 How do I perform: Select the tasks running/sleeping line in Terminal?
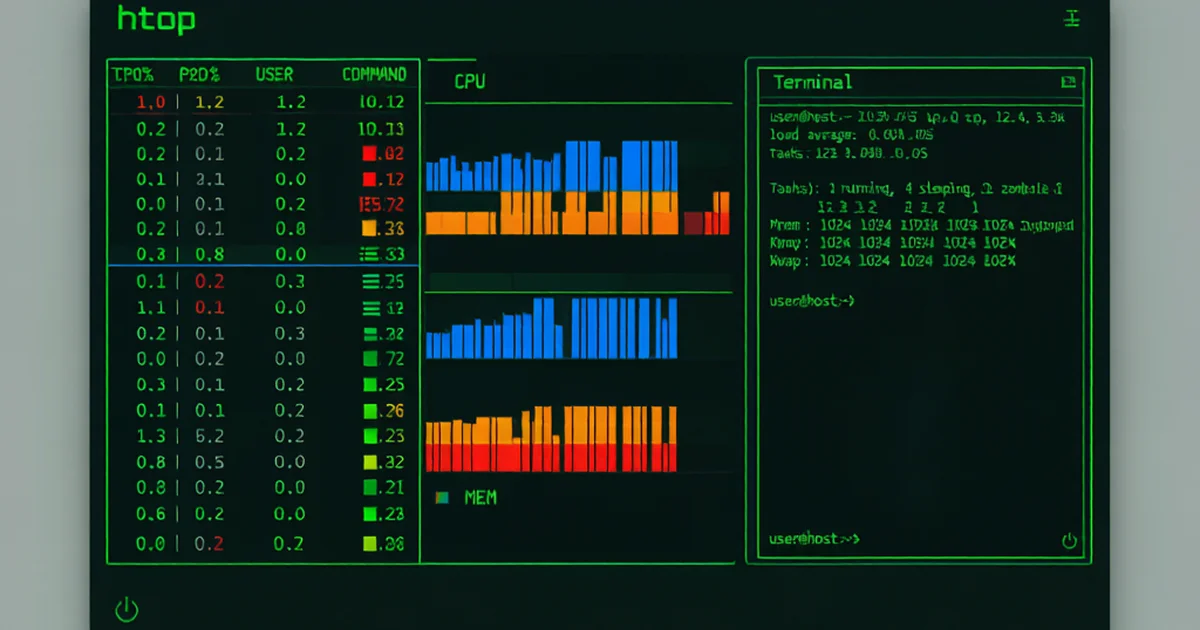point(916,188)
